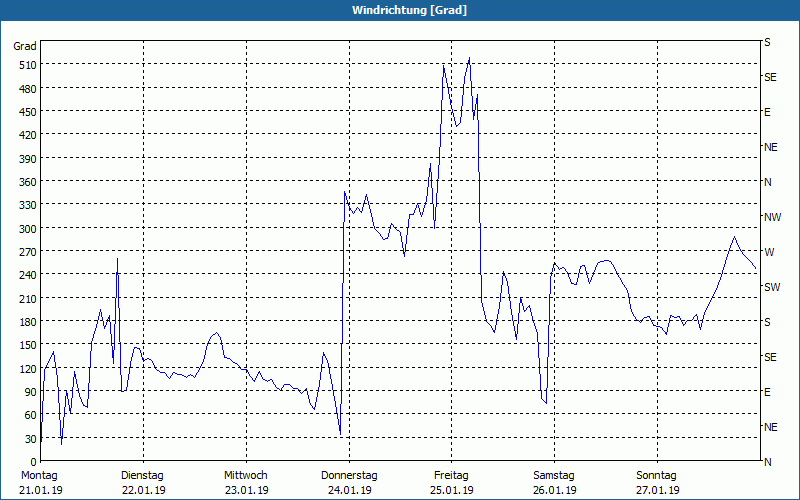
Task: Click the "Mittwoch" day label
Action: point(246,476)
